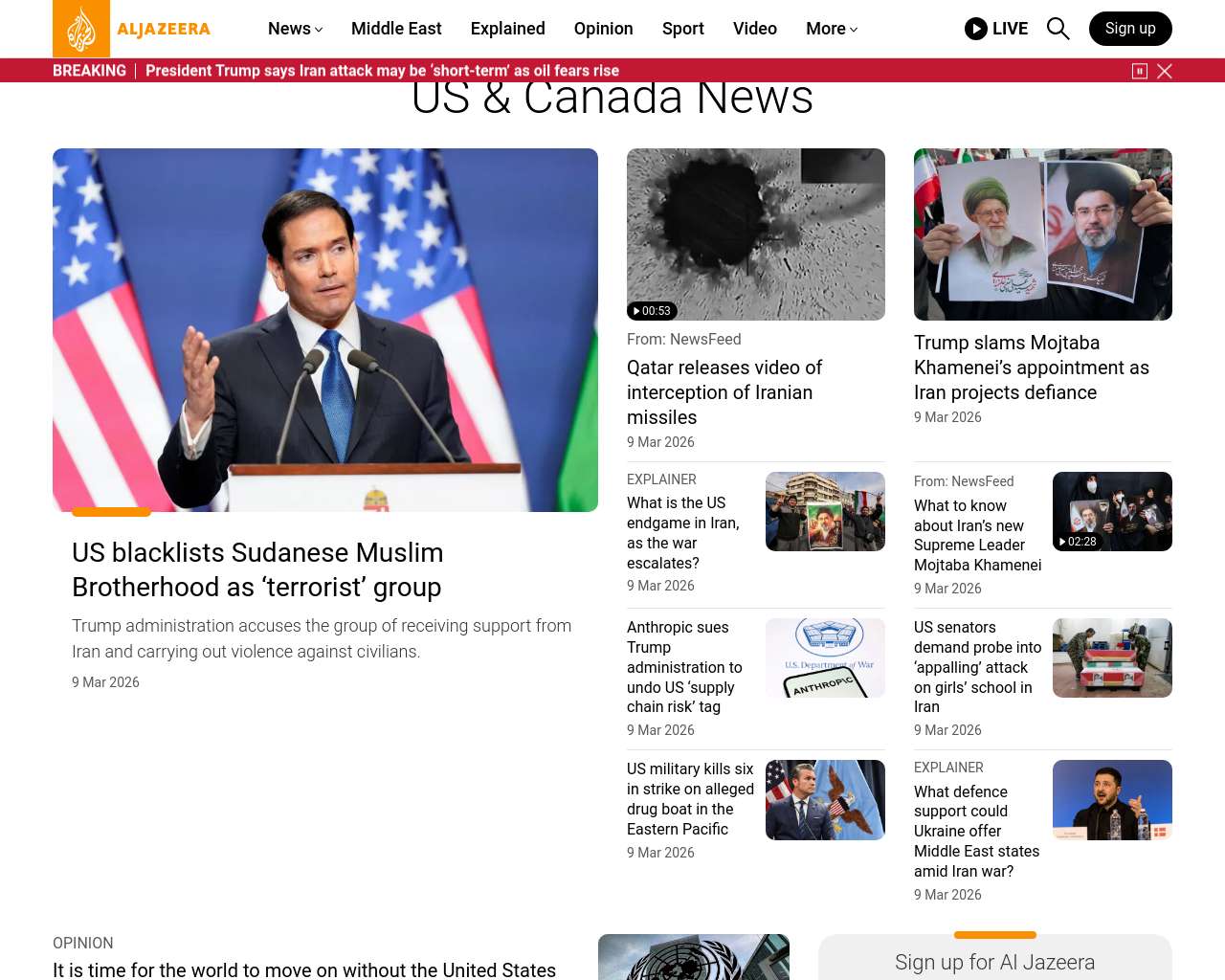This screenshot has height=980, width=1225.
Task: Close the breaking news banner
Action: pos(1165,71)
